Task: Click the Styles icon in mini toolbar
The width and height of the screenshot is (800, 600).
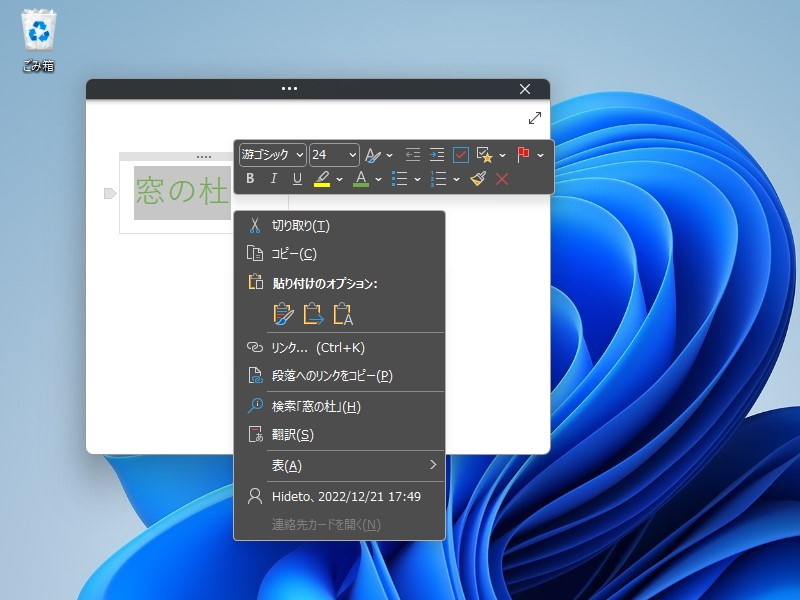Action: (x=372, y=155)
